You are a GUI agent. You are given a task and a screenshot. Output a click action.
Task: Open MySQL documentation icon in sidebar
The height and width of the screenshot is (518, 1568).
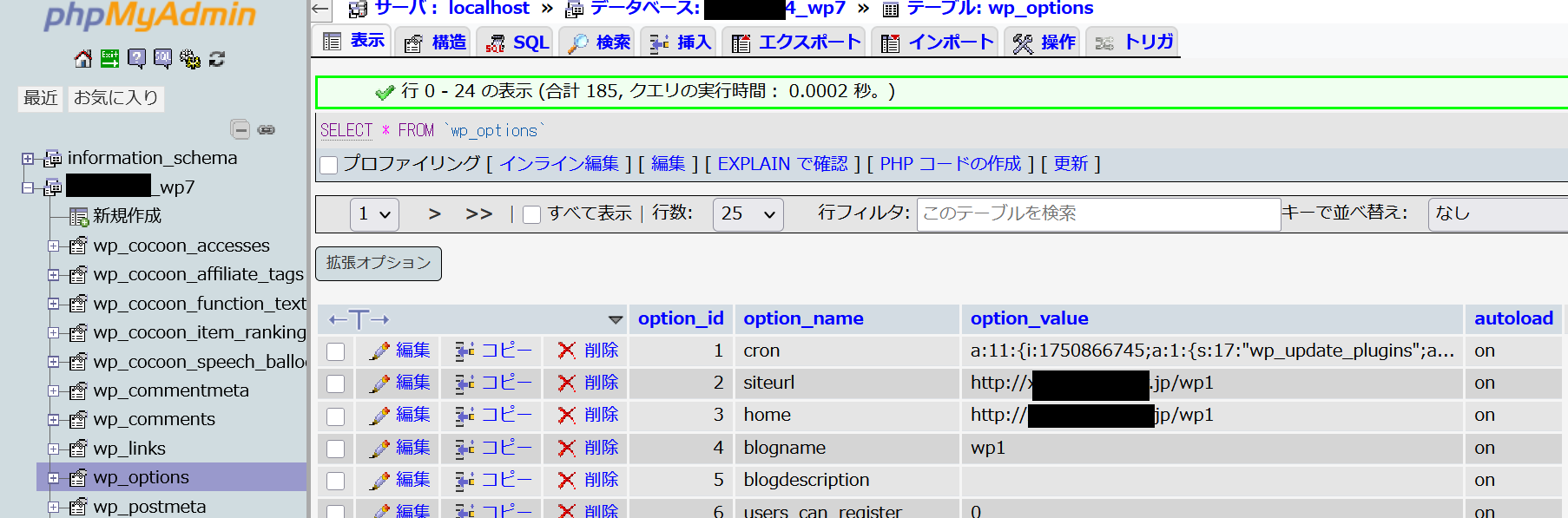click(162, 59)
